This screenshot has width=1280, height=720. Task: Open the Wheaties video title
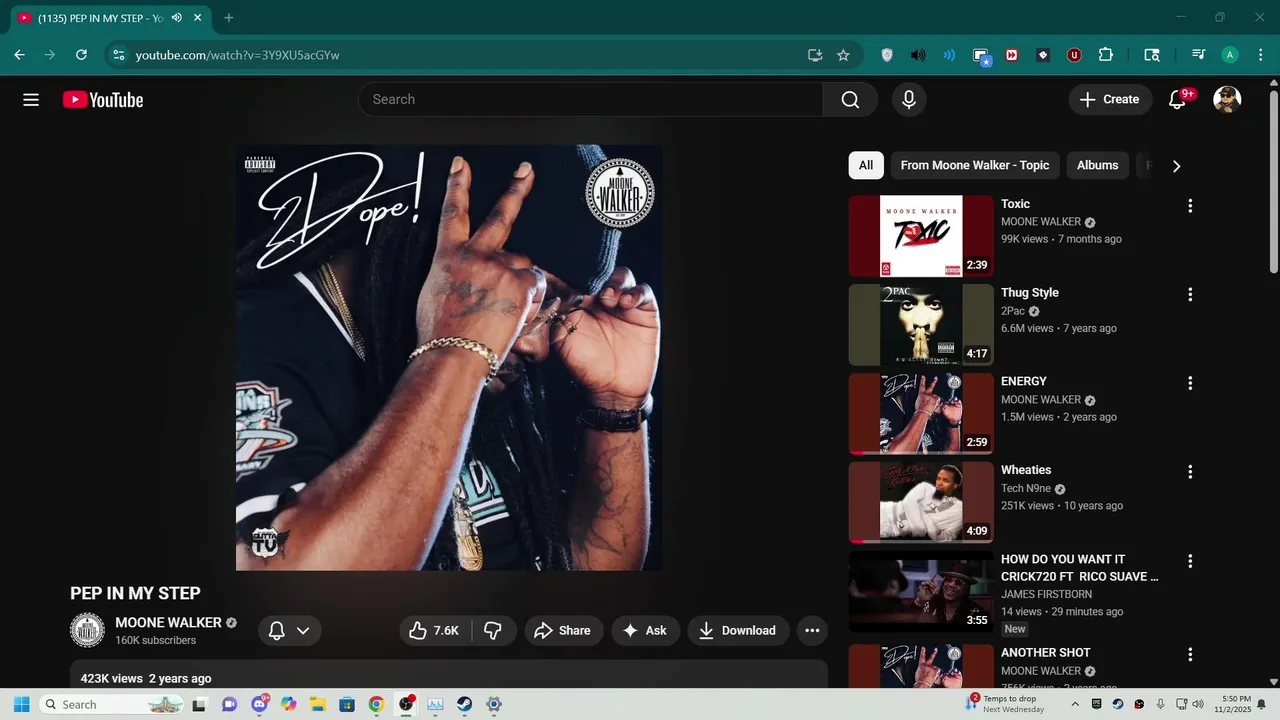[x=1026, y=470]
